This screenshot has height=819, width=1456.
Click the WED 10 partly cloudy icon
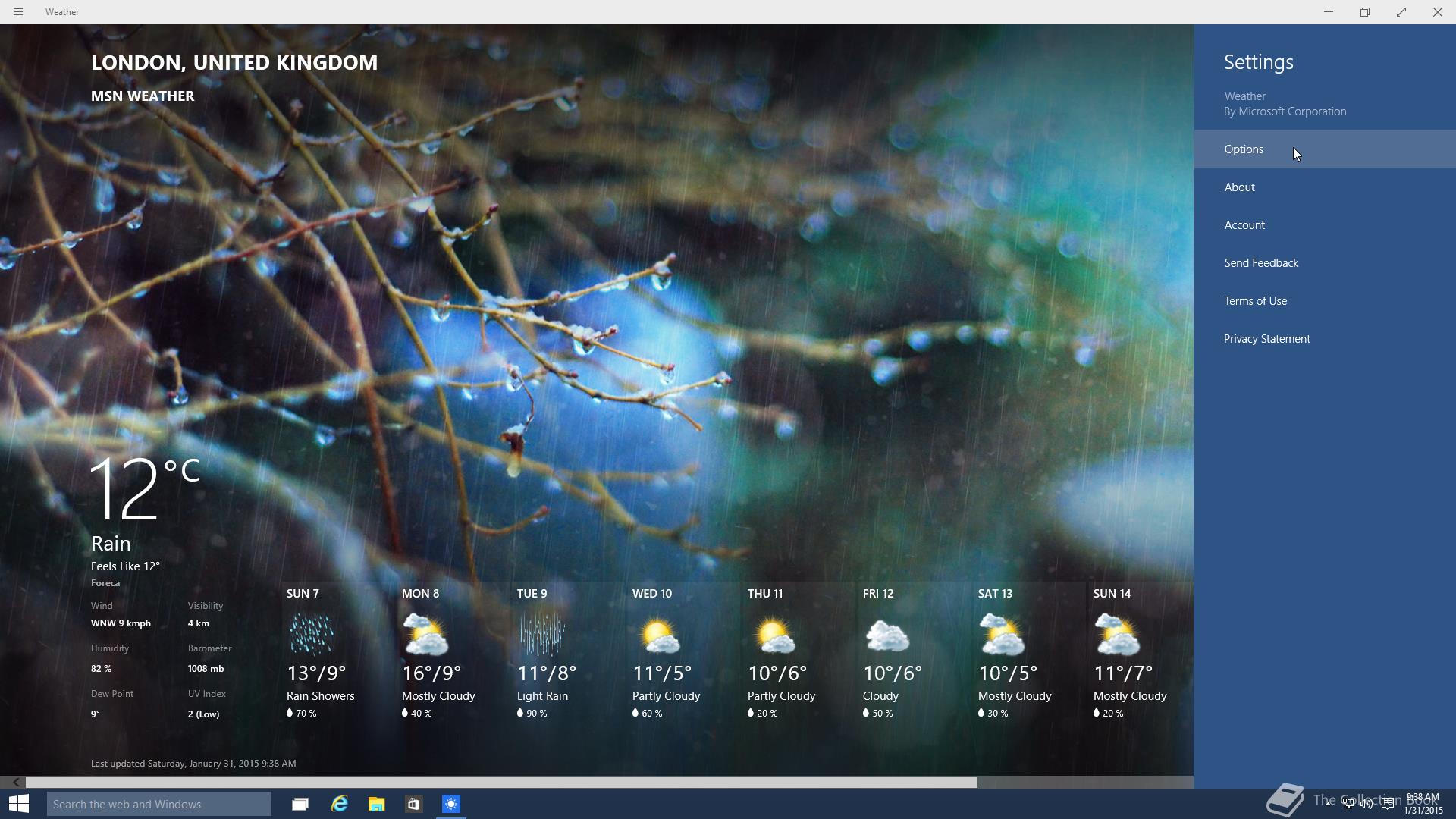(659, 635)
